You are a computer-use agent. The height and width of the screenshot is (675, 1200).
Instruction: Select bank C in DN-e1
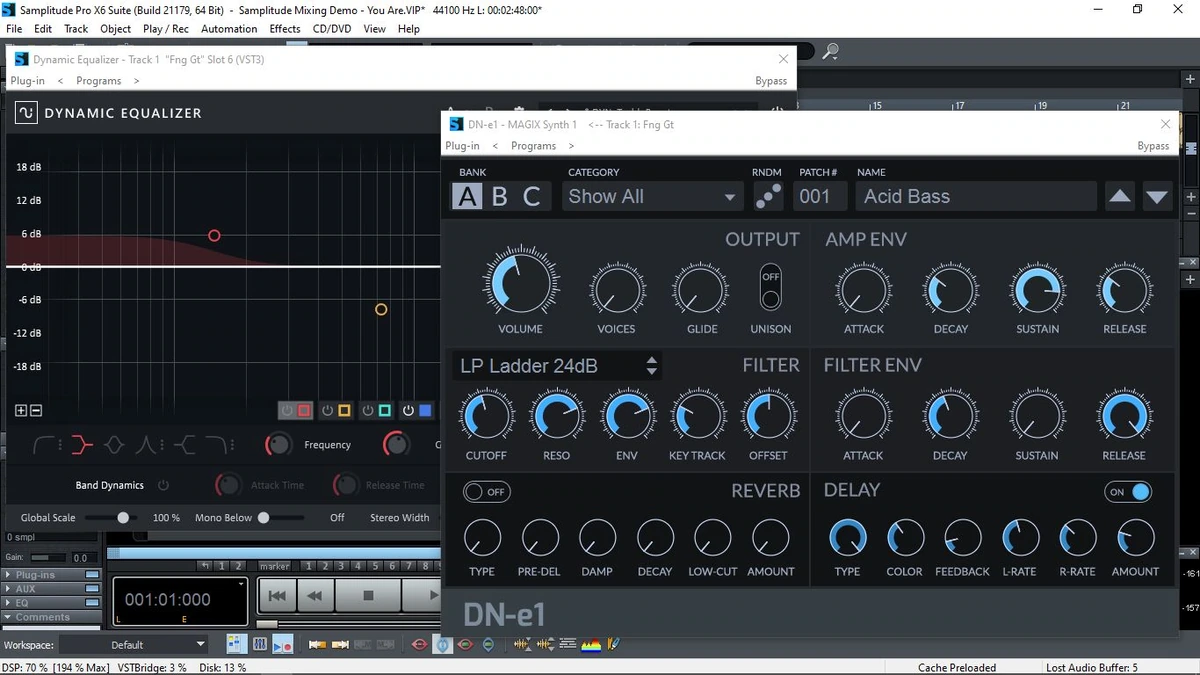click(532, 197)
